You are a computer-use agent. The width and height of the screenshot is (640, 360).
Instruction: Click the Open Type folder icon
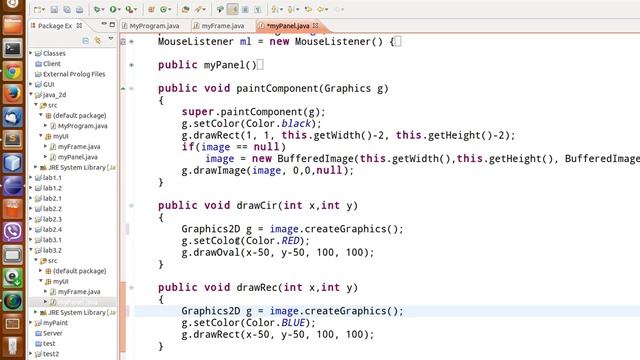point(185,9)
